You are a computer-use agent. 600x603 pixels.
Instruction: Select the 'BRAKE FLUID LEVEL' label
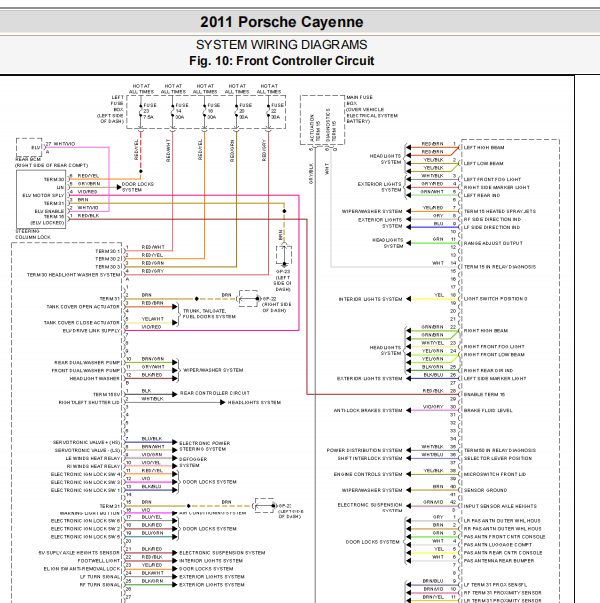(488, 411)
